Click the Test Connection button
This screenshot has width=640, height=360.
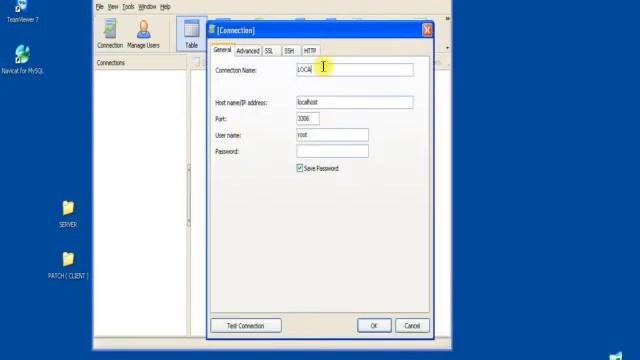(x=246, y=326)
